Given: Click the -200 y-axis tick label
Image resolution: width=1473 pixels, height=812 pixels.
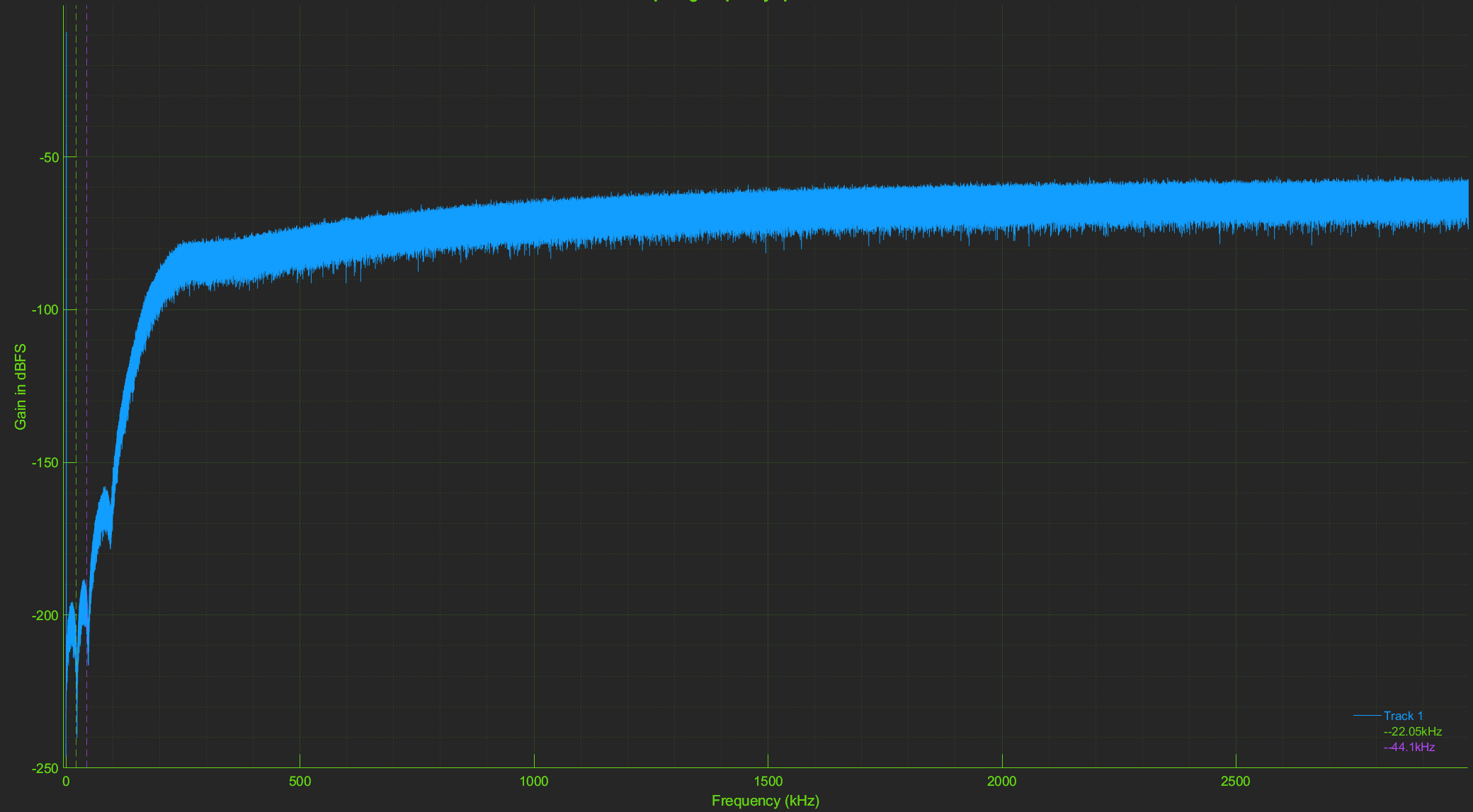Looking at the screenshot, I should [45, 616].
